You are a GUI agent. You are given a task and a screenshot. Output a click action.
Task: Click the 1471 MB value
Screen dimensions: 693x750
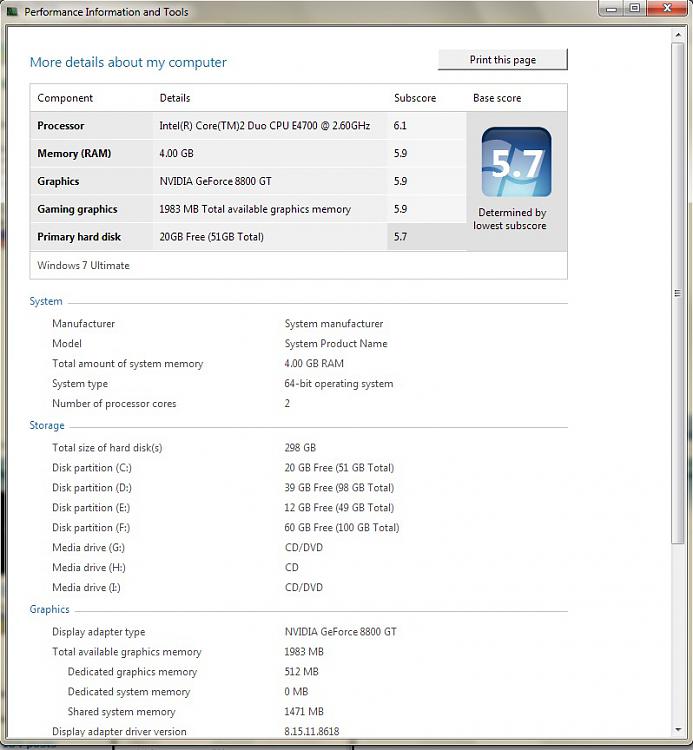[304, 712]
